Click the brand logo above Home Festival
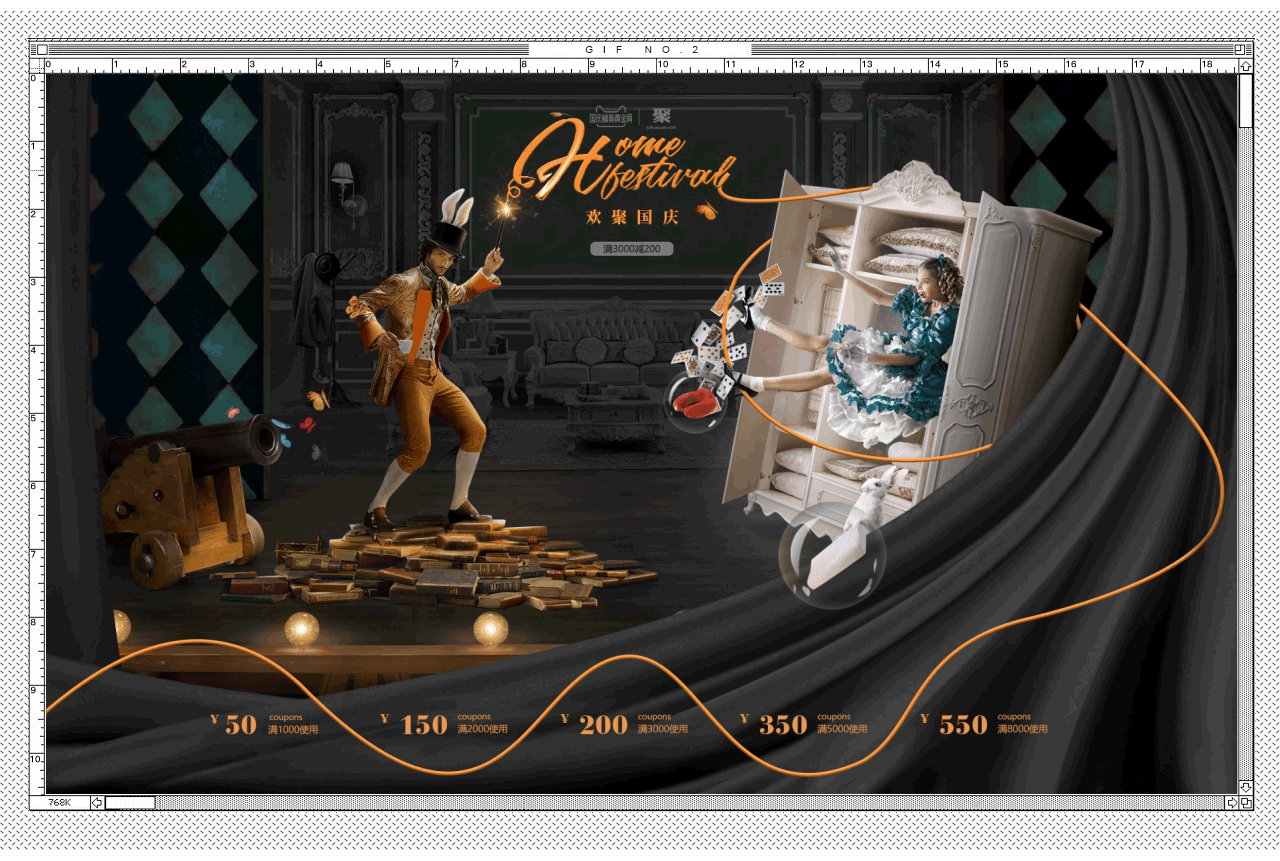Viewport: 1280px width, 861px height. pos(631,118)
